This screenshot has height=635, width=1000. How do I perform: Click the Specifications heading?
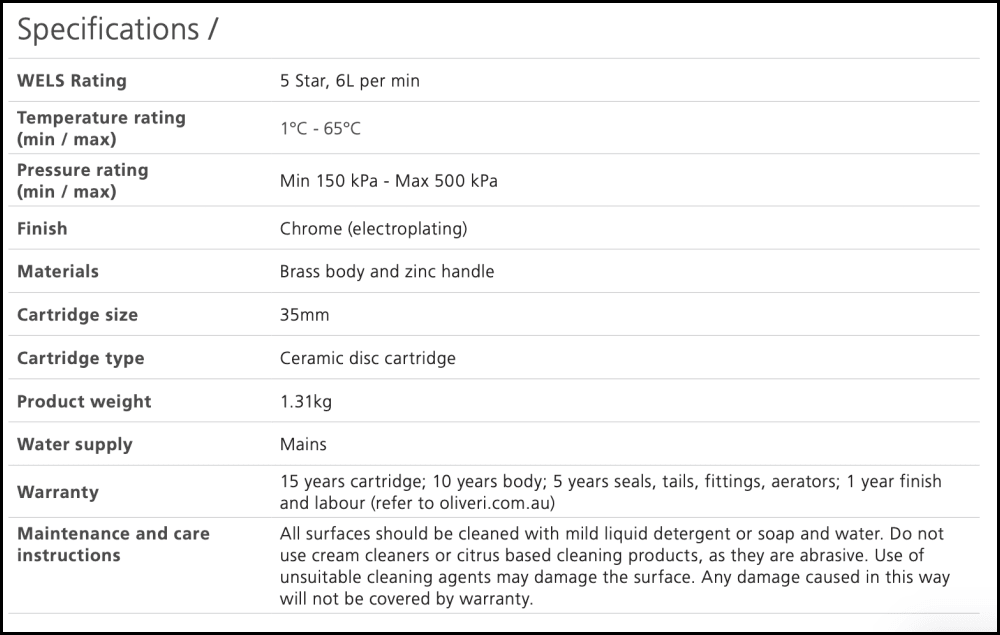pos(117,30)
